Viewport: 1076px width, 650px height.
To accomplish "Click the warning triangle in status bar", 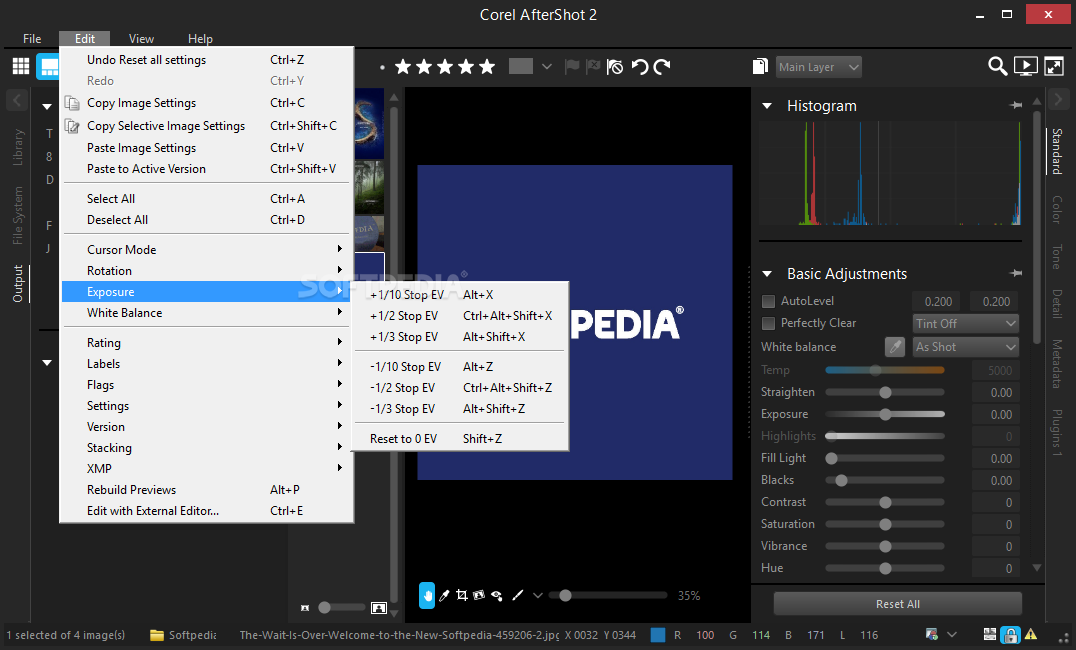I will (1031, 635).
